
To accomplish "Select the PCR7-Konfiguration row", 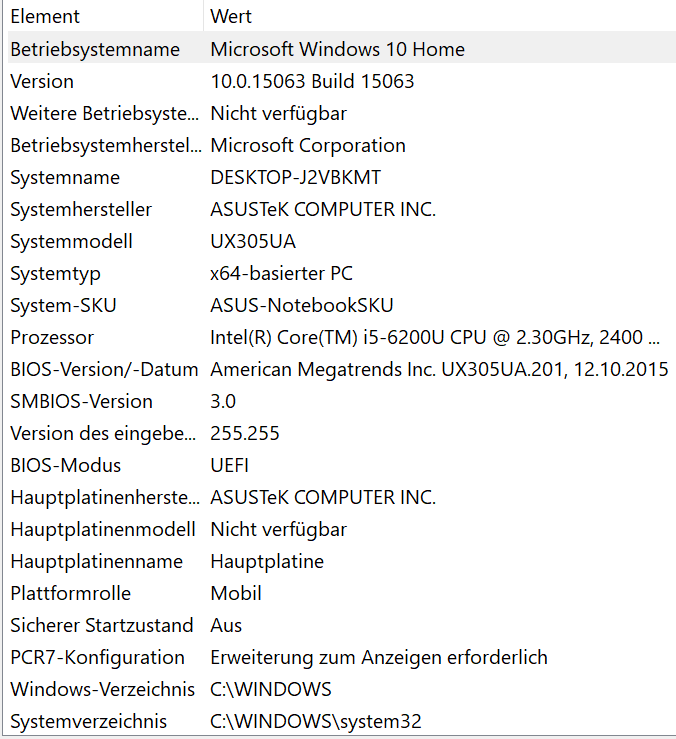I will pos(342,657).
